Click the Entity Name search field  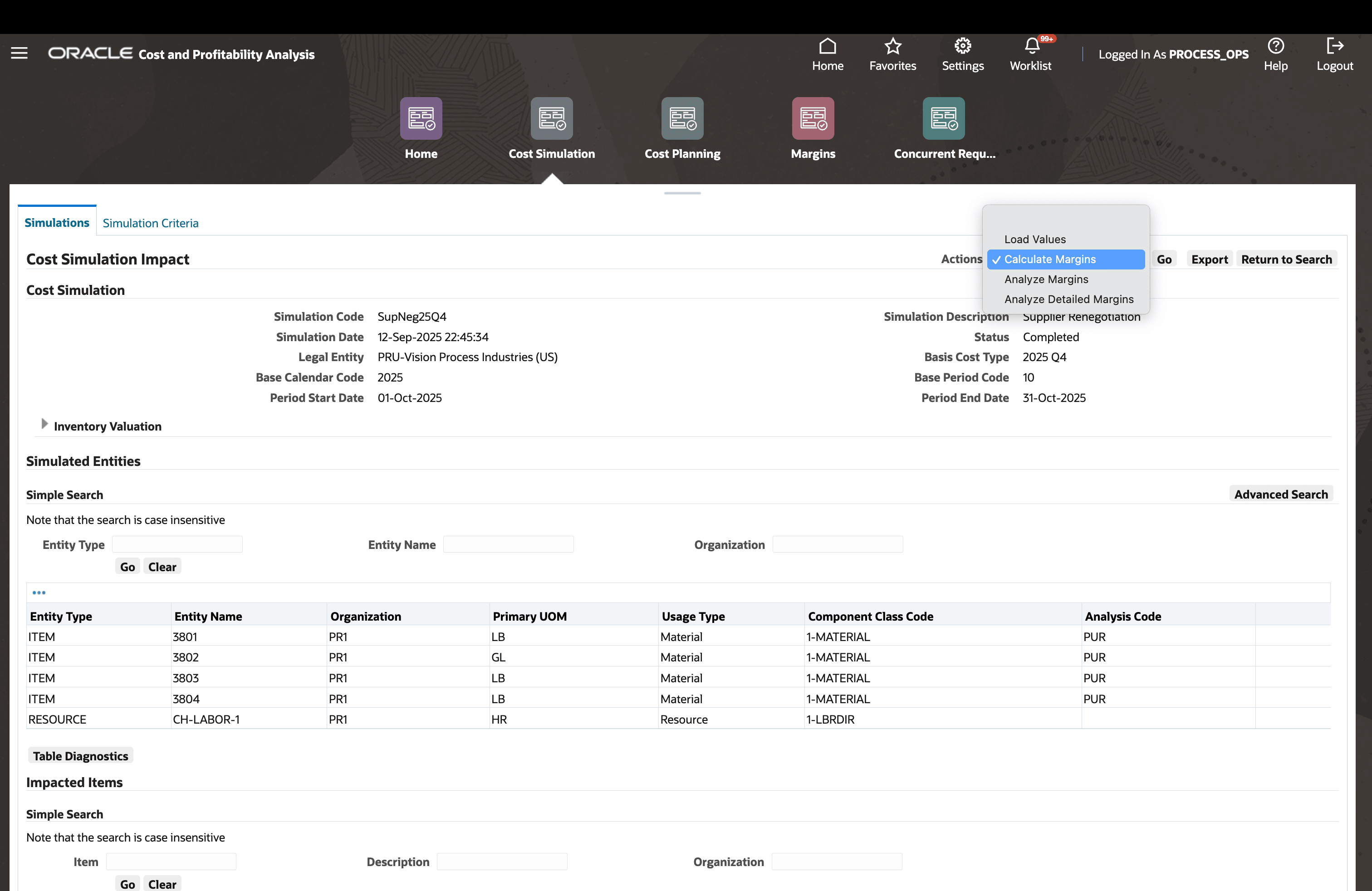click(508, 545)
